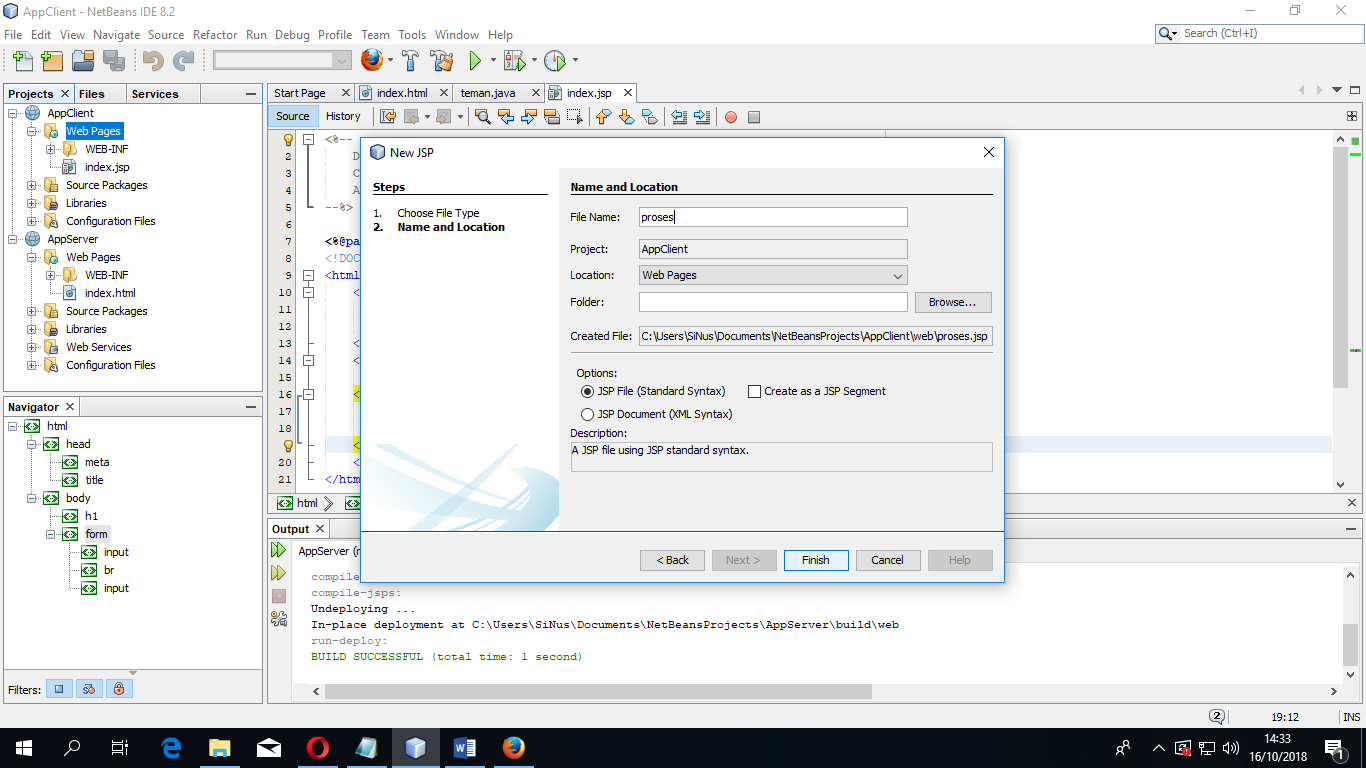Click Browse next to the Folder field
The width and height of the screenshot is (1366, 768).
point(953,302)
